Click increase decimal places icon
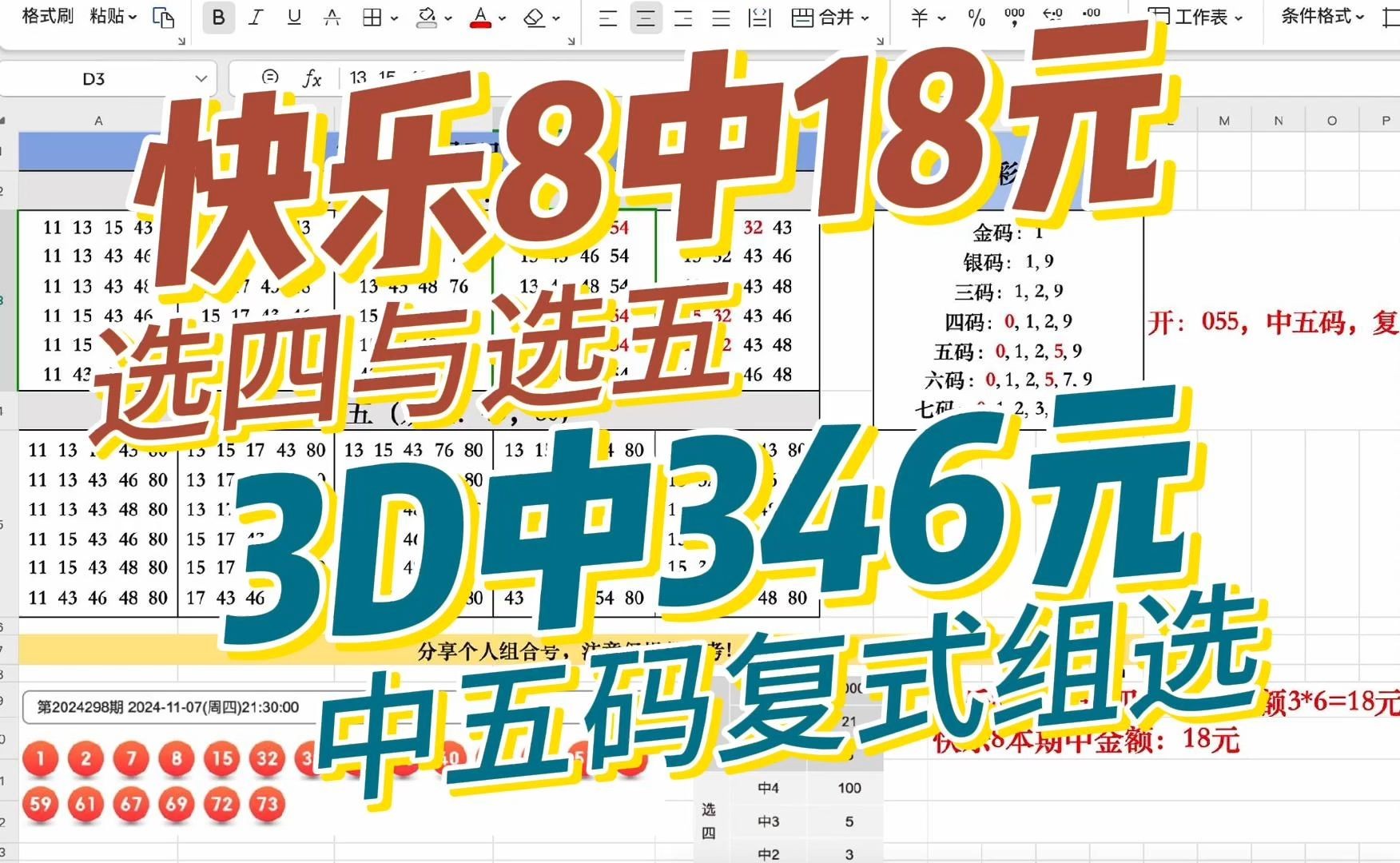This screenshot has width=1400, height=863. coord(1053,16)
